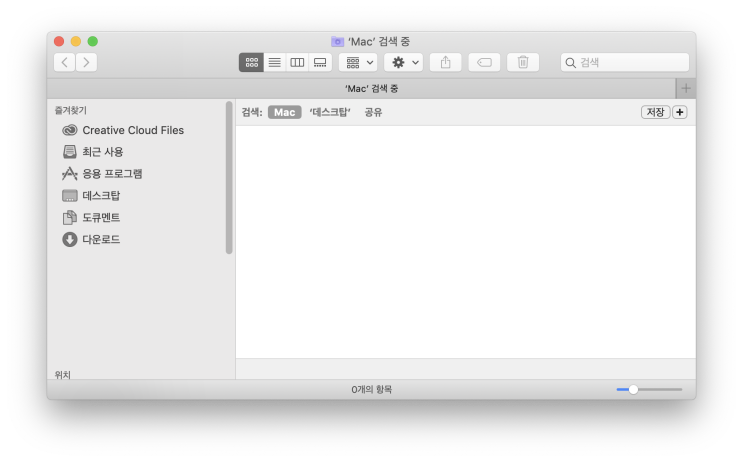
Task: Maximize the window with green button
Action: pyautogui.click(x=93, y=41)
